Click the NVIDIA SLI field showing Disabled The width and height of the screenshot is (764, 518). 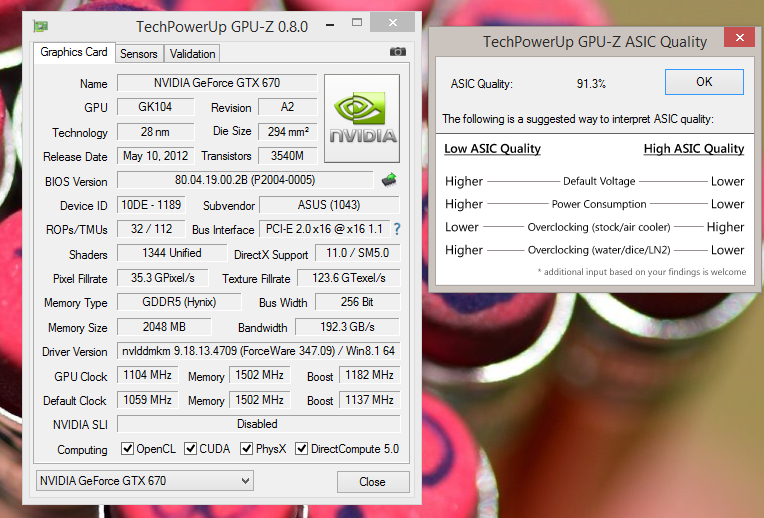[258, 424]
